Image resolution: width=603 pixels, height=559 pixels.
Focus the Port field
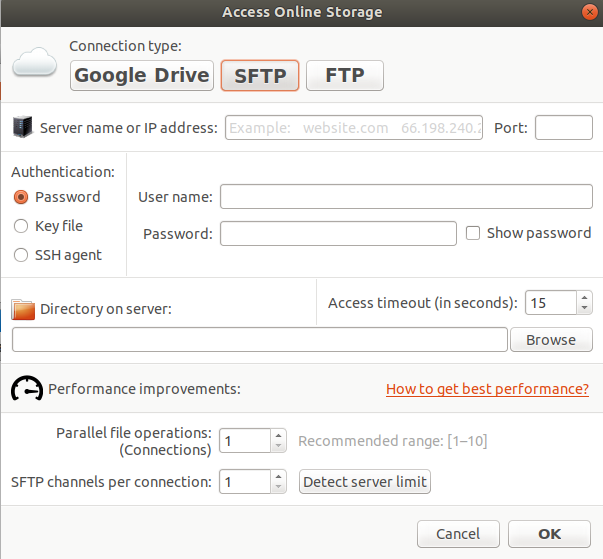click(x=564, y=128)
